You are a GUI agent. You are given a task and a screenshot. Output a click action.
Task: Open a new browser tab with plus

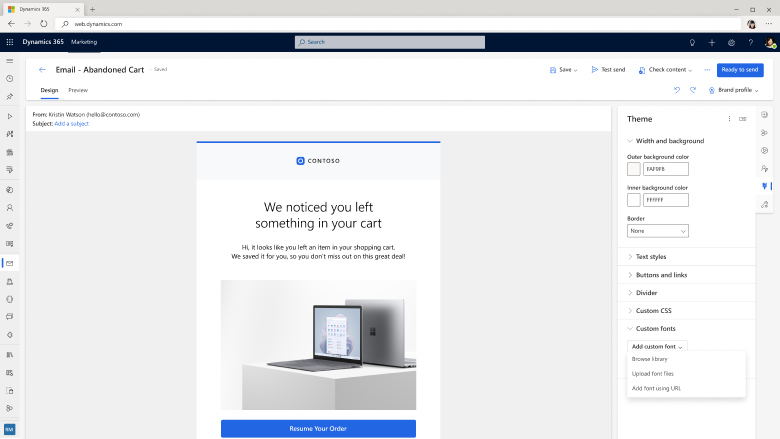(93, 9)
